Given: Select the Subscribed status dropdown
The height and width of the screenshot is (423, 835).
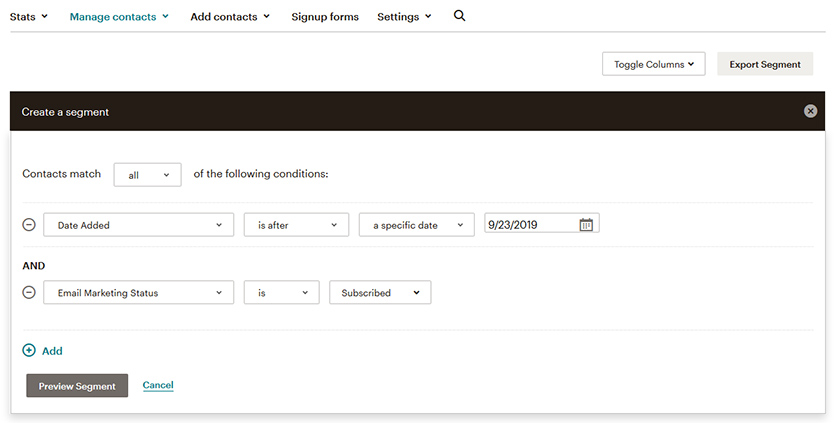Looking at the screenshot, I should [380, 292].
